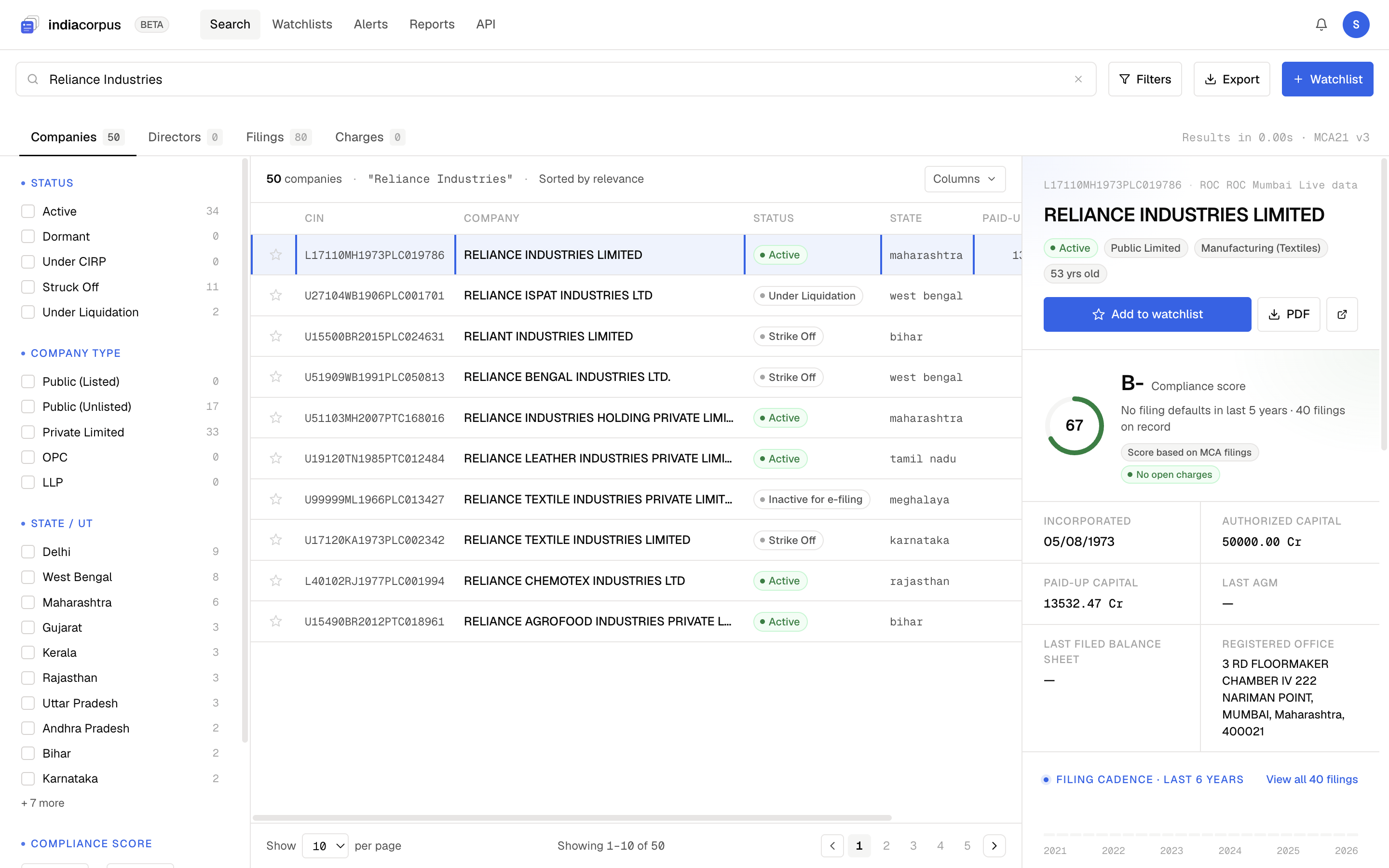Image resolution: width=1389 pixels, height=868 pixels.
Task: Toggle the Dormant status filter
Action: 28,236
